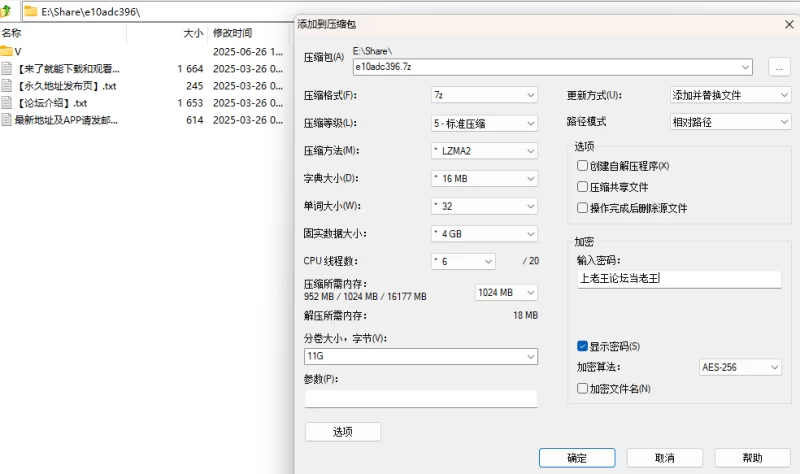Open 压缩方法 LZMA2 dropdown
This screenshot has height=474, width=800.
pos(484,151)
